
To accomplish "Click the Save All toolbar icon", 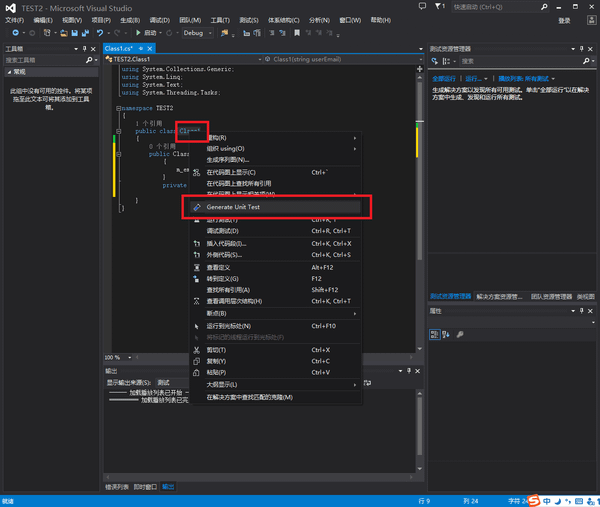I will click(85, 33).
